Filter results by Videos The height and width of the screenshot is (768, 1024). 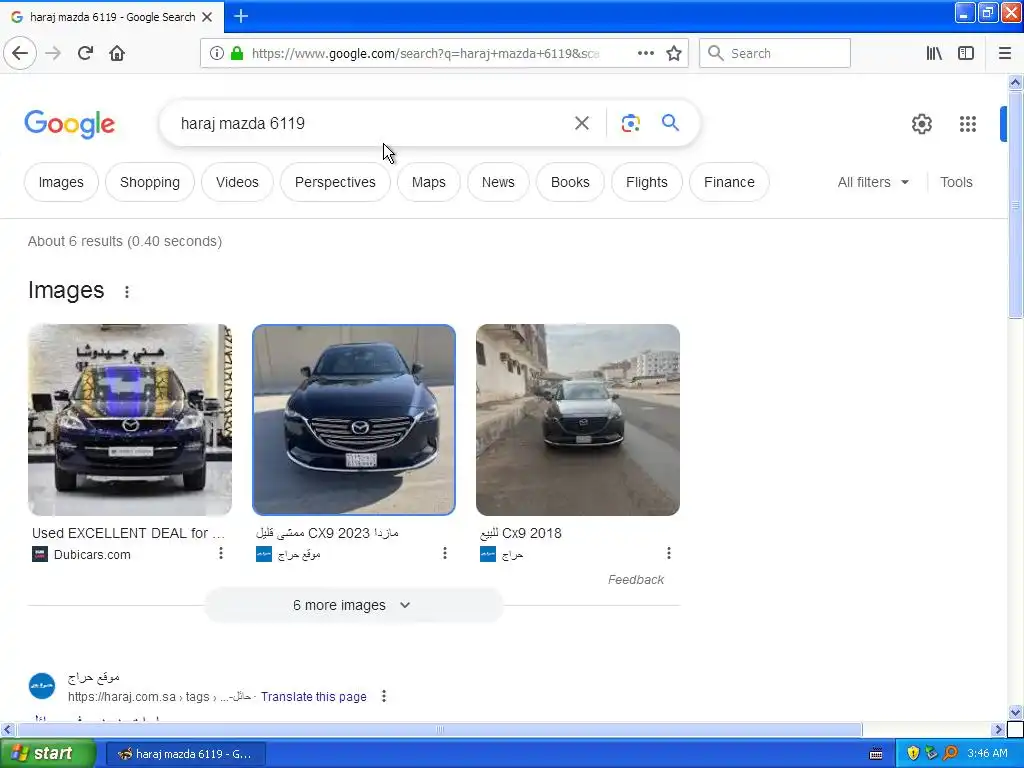pyautogui.click(x=237, y=182)
